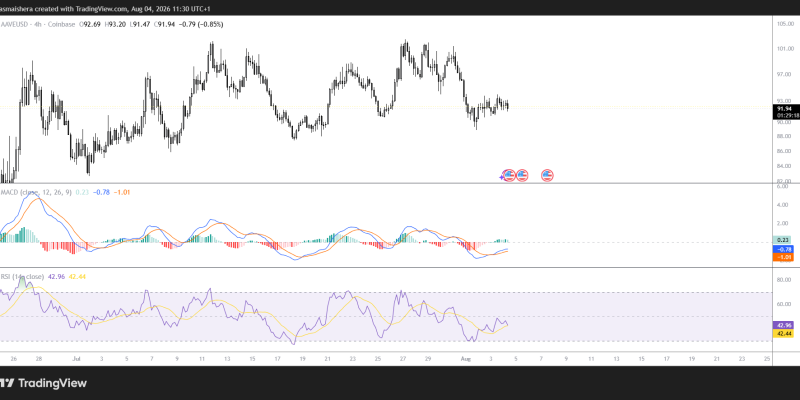Click the close value C91.94 in the legend

click(163, 24)
